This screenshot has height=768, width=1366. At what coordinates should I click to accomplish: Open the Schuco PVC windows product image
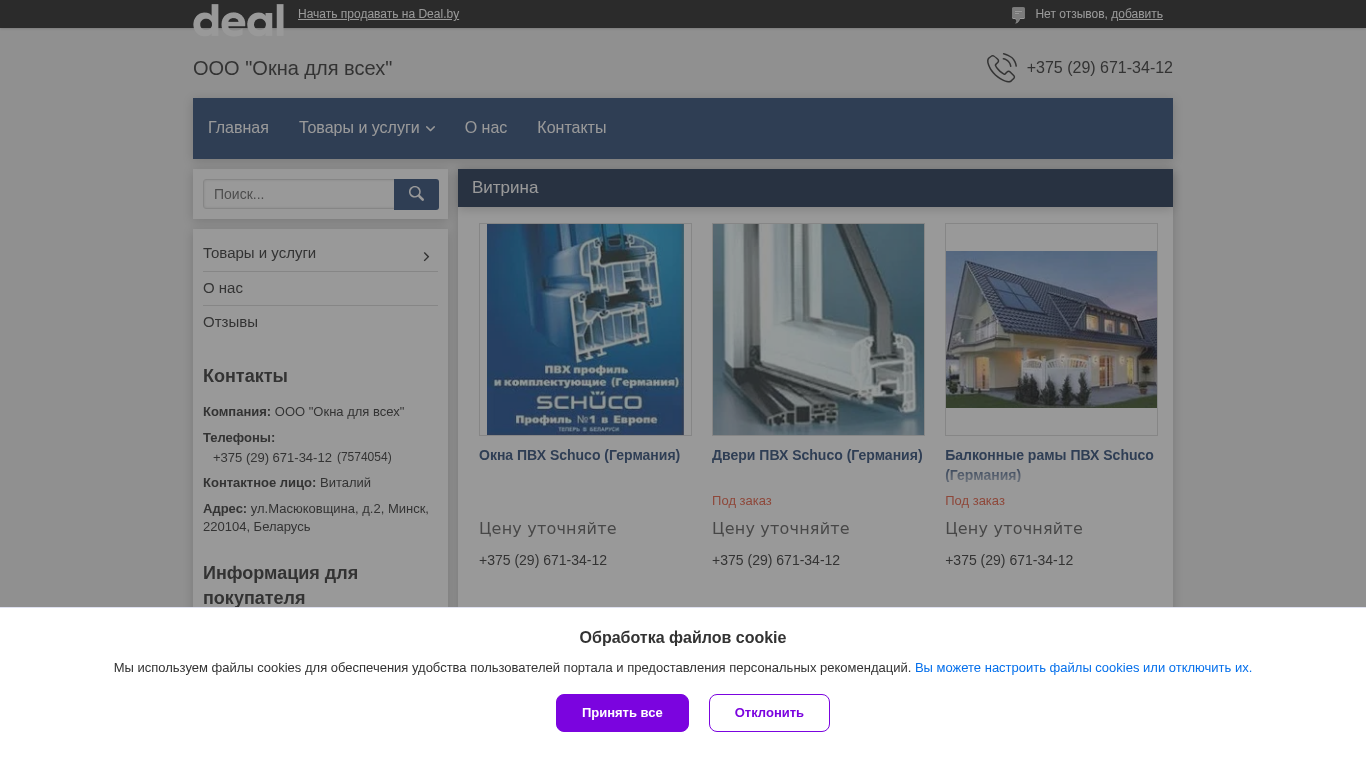[x=585, y=329]
